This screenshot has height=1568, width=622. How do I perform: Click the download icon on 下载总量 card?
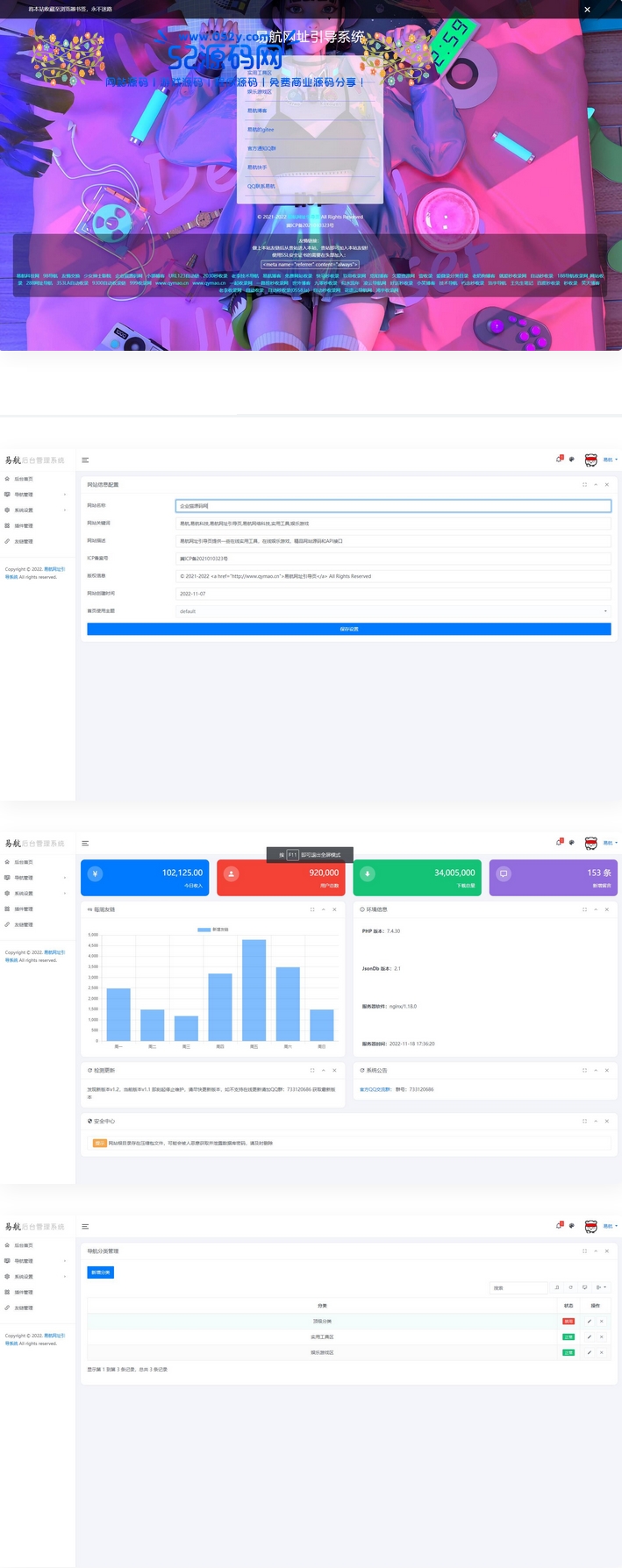[x=368, y=873]
